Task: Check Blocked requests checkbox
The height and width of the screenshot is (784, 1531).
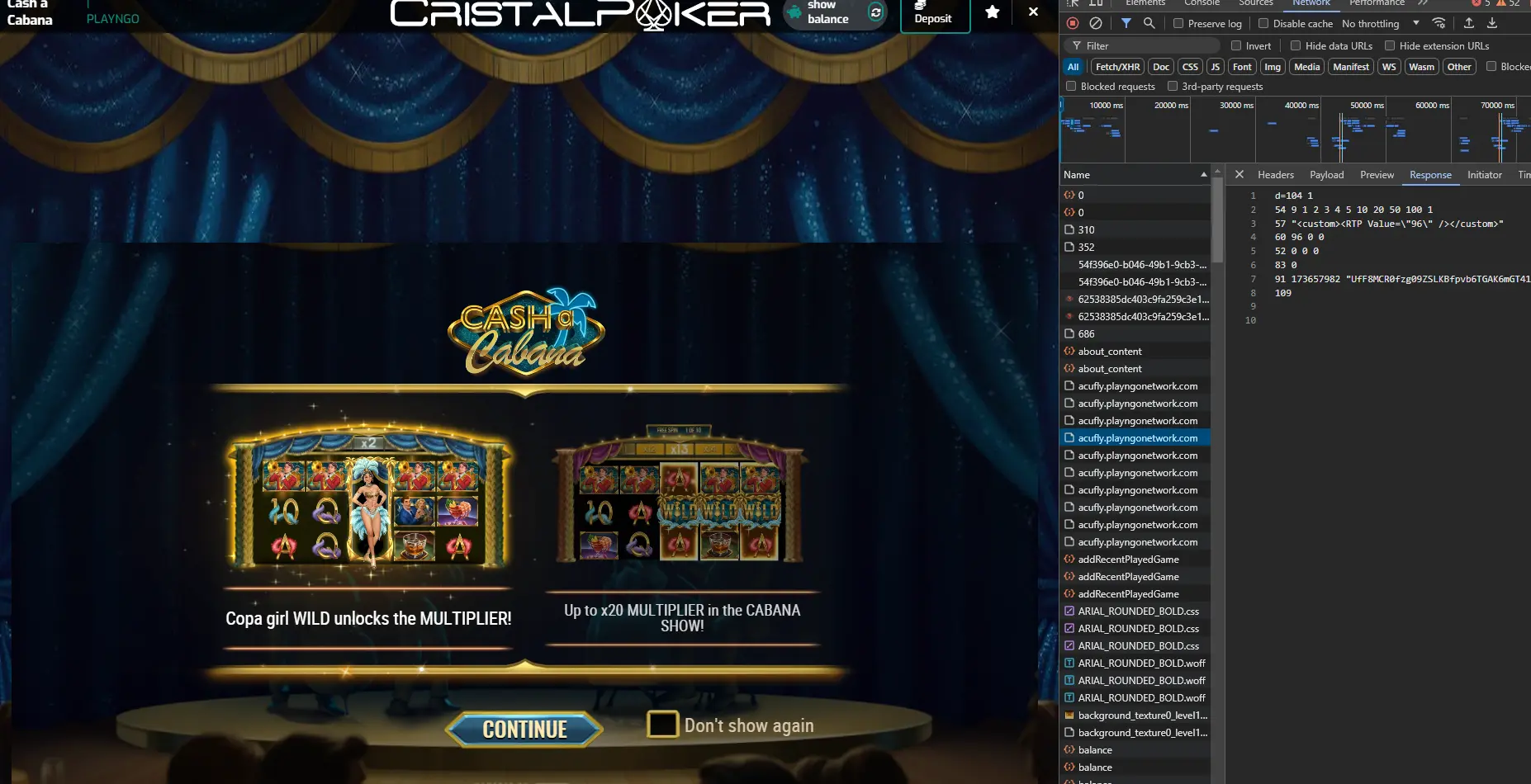Action: tap(1071, 87)
